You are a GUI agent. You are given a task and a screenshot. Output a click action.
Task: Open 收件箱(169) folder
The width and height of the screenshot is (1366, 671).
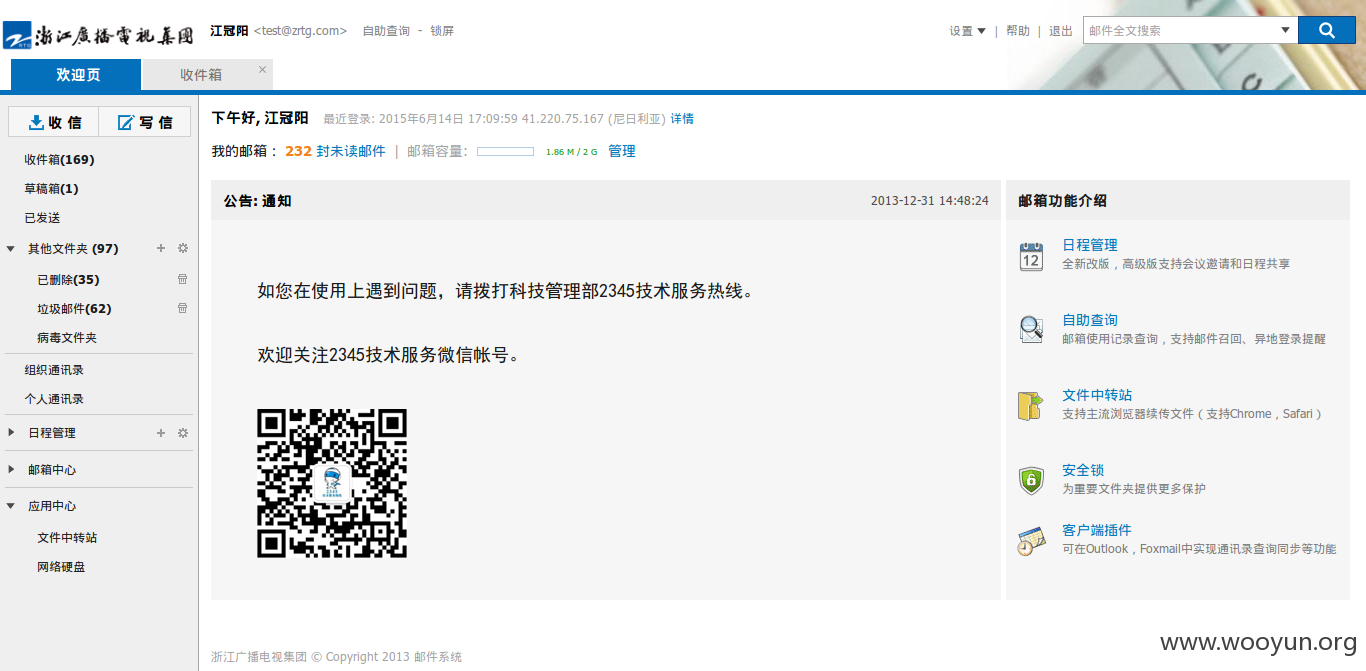[x=60, y=159]
